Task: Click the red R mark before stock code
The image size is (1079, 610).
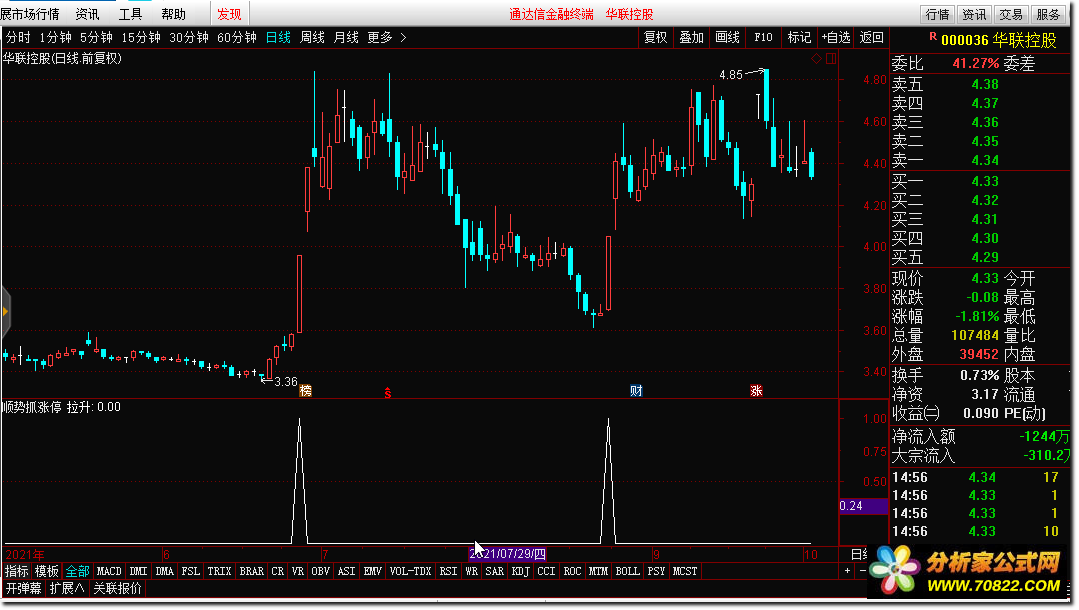Action: [932, 36]
